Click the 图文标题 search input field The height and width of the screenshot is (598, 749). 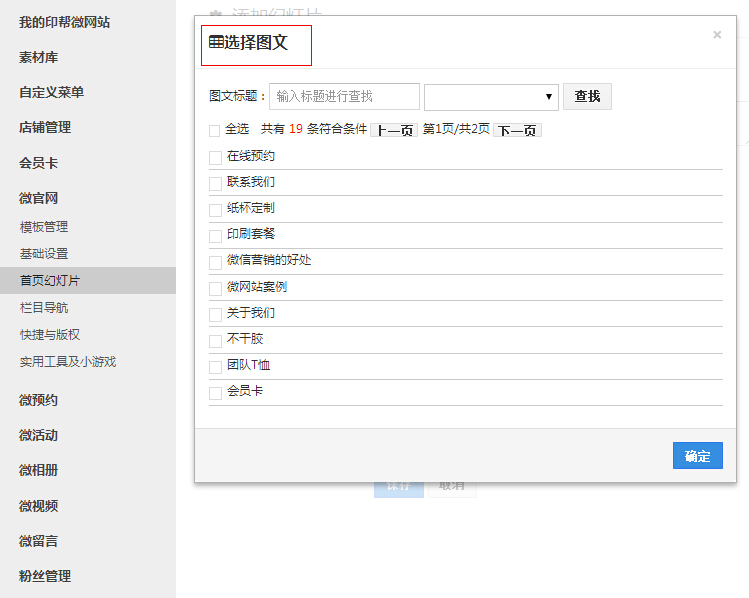(344, 96)
